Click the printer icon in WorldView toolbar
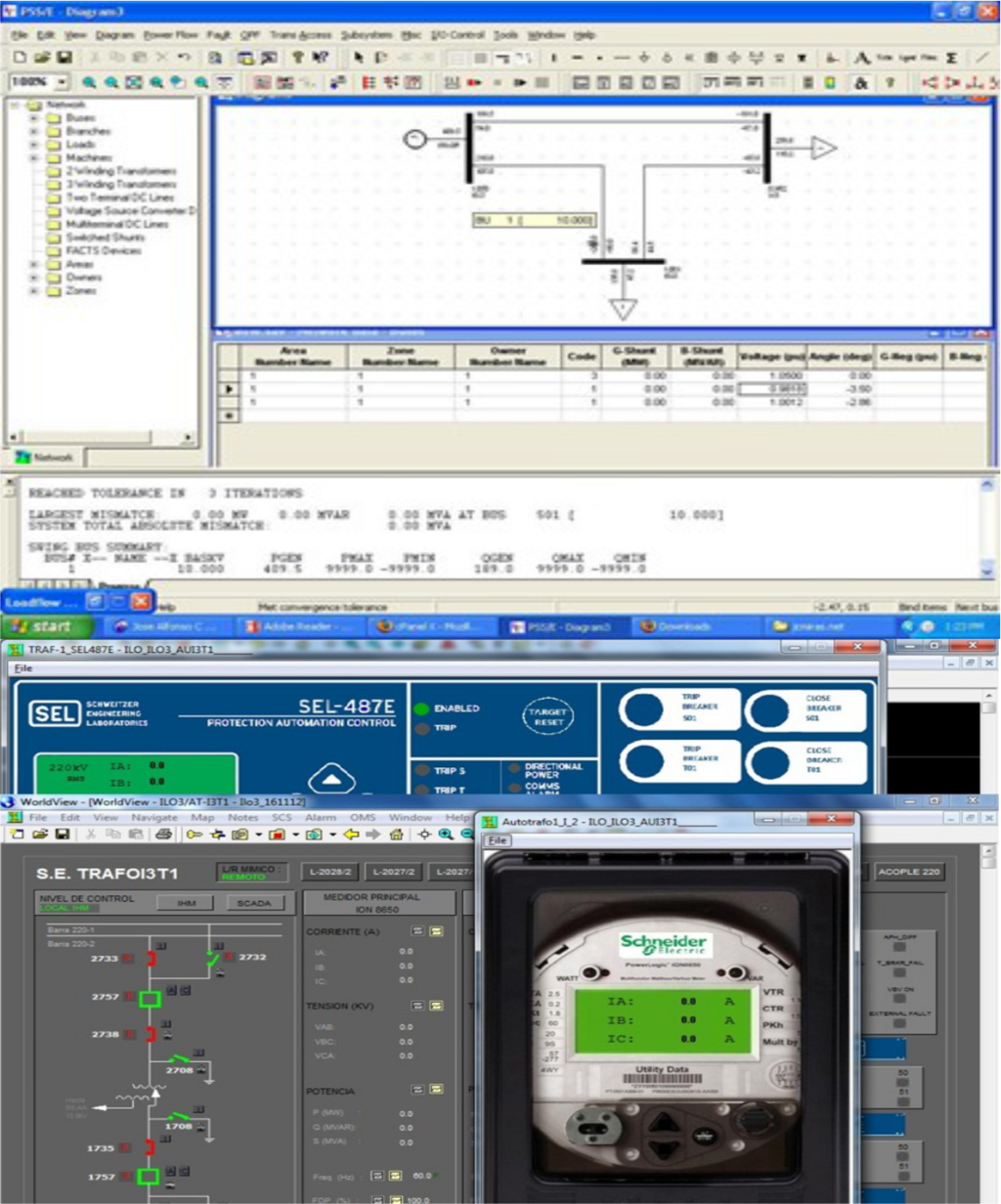This screenshot has width=1001, height=1204. point(164,835)
